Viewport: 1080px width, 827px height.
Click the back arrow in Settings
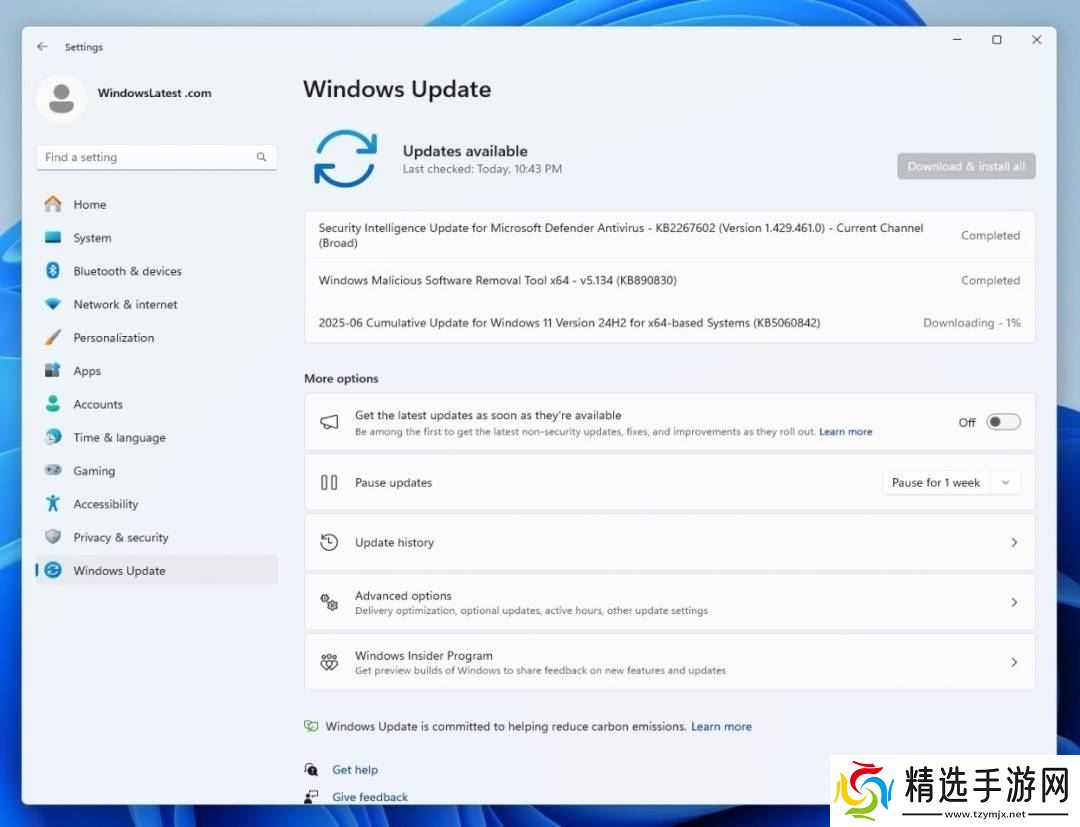coord(42,47)
